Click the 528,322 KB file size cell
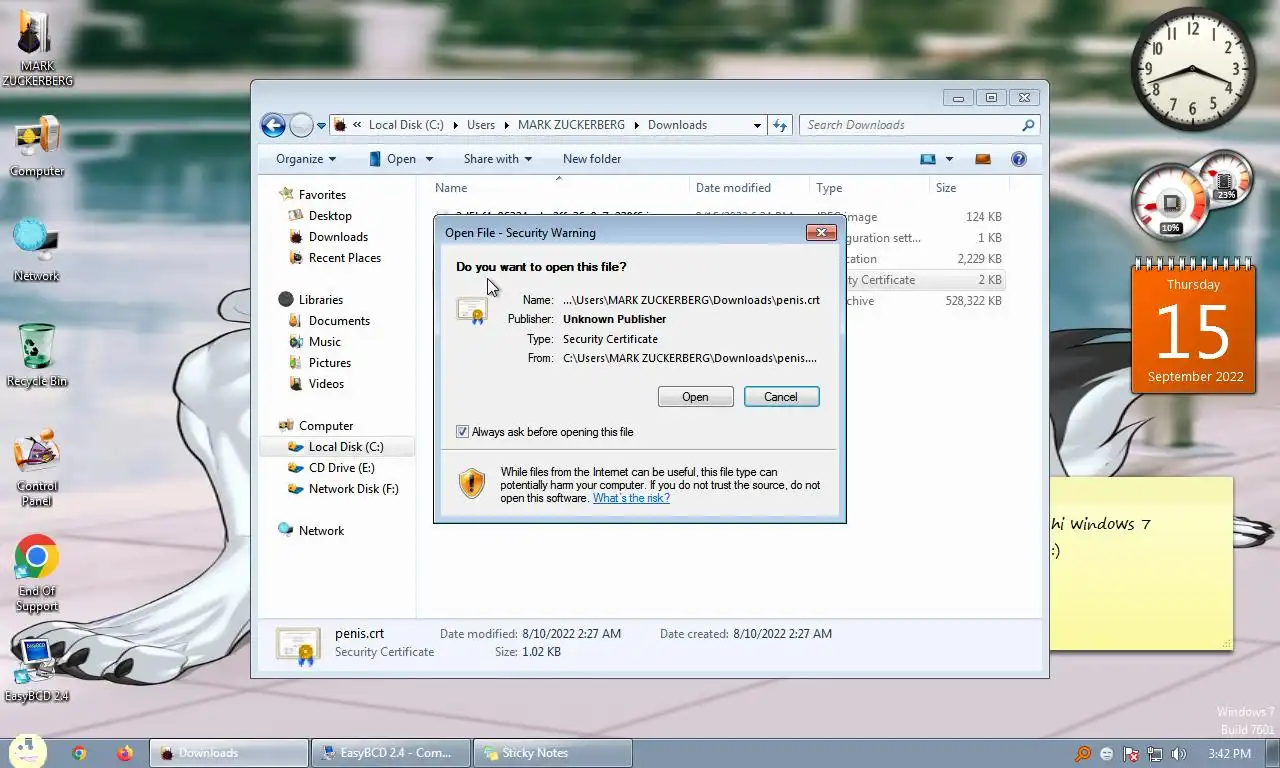This screenshot has width=1280, height=768. coord(973,301)
